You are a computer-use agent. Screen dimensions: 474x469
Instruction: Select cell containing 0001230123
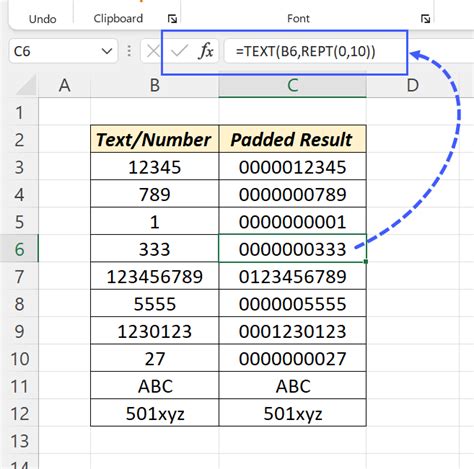[x=292, y=331]
